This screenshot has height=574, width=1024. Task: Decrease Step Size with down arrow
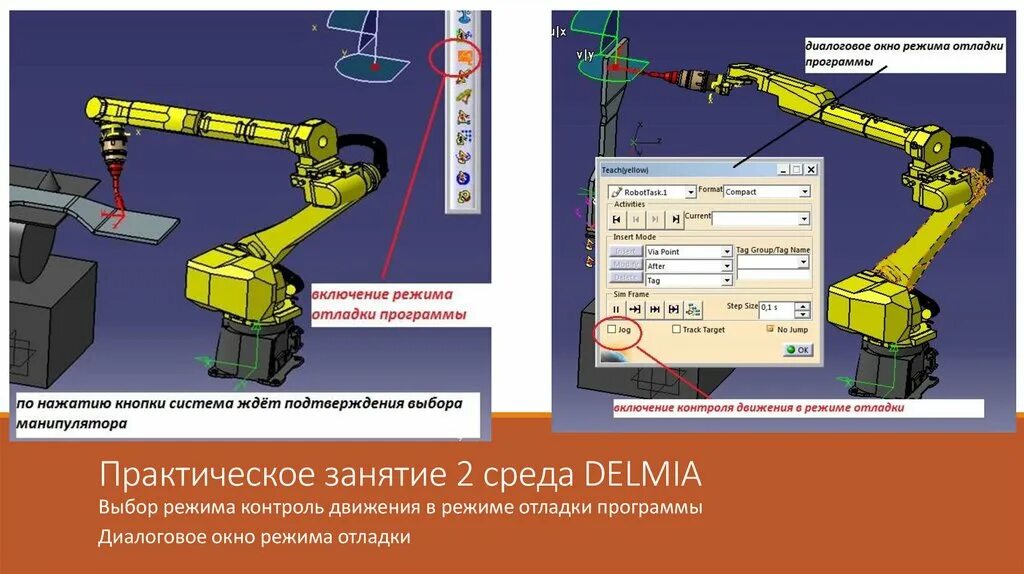tap(803, 314)
